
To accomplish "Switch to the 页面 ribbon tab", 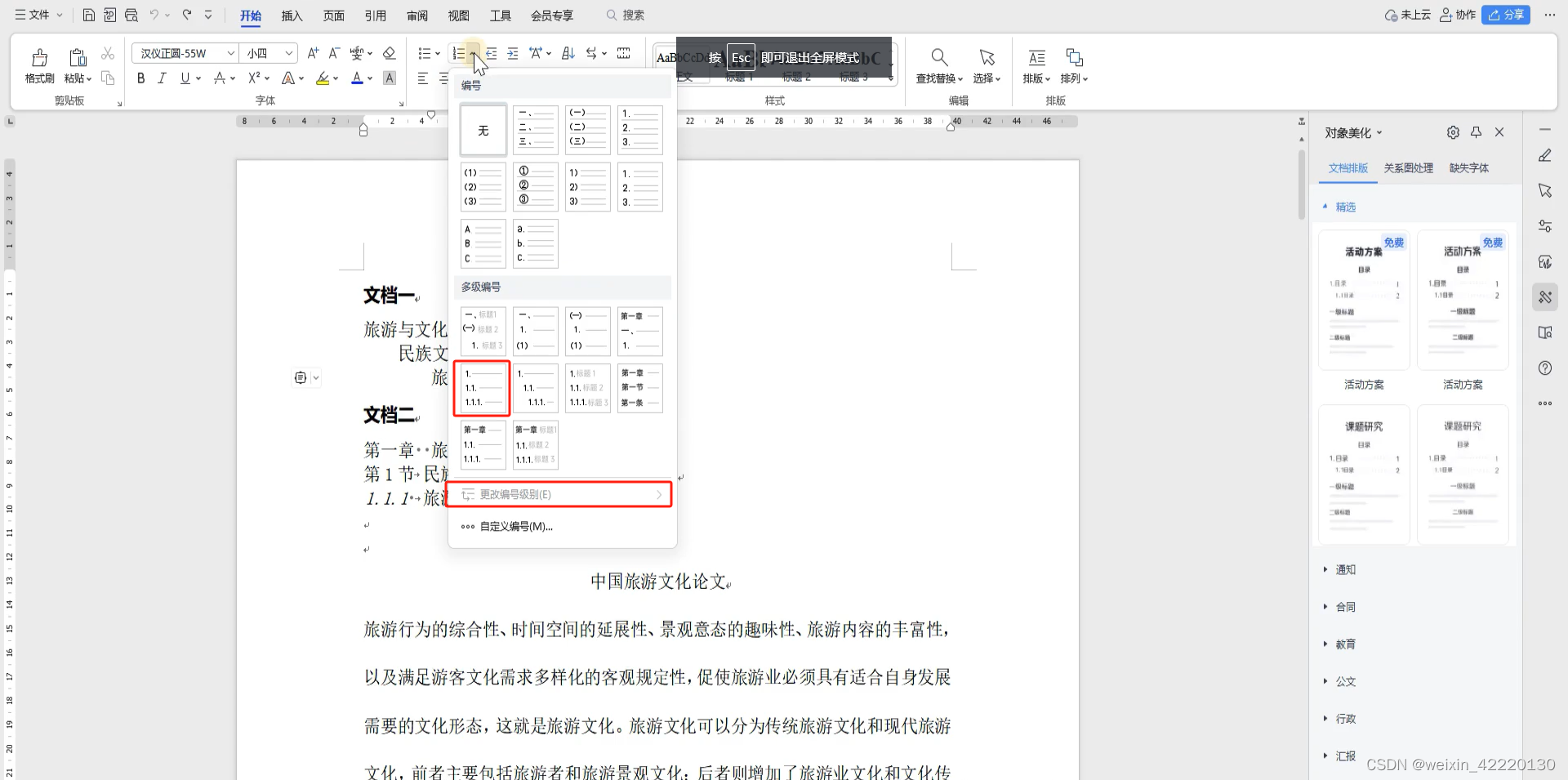I will click(x=333, y=16).
